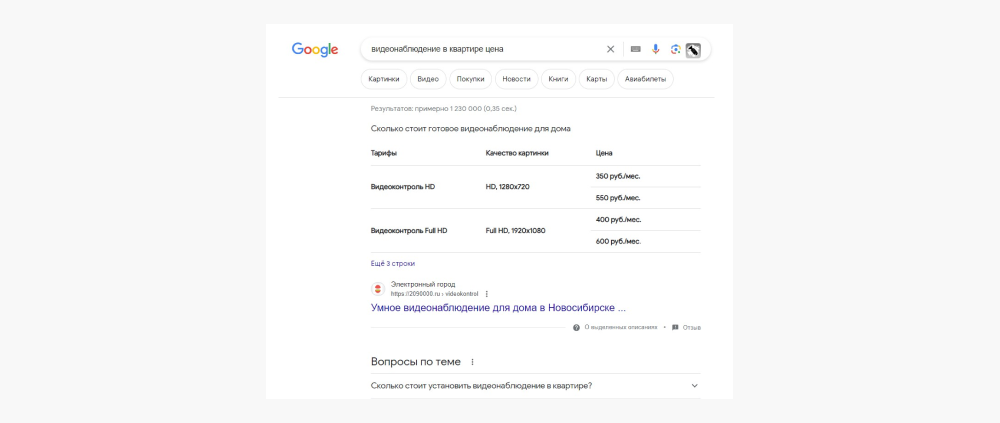Expand table with Ещё 3 строки
Image resolution: width=1000 pixels, height=423 pixels.
click(393, 263)
